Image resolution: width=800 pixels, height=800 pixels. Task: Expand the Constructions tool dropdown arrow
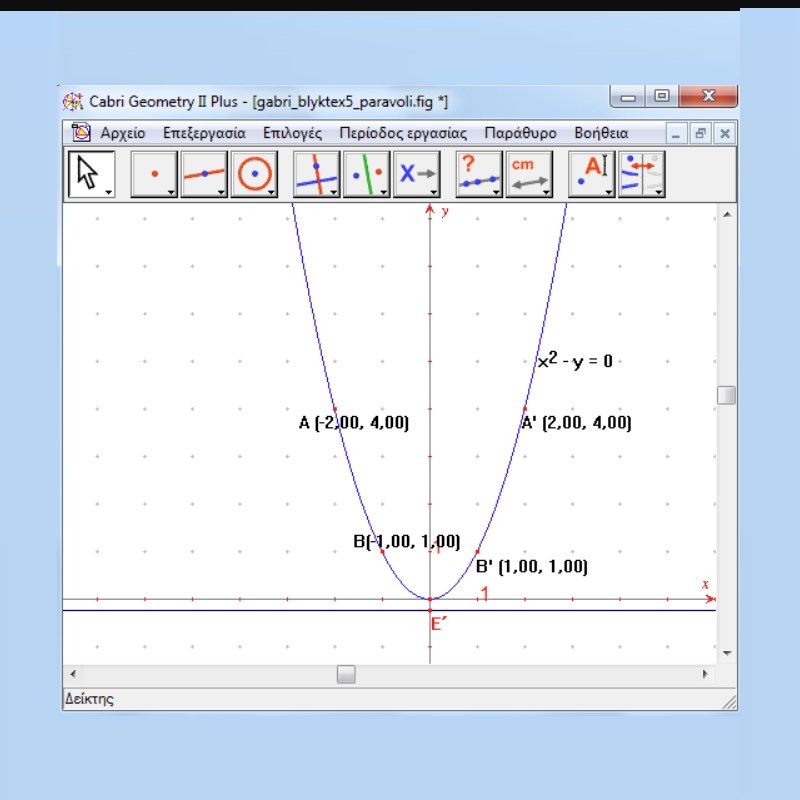click(334, 192)
